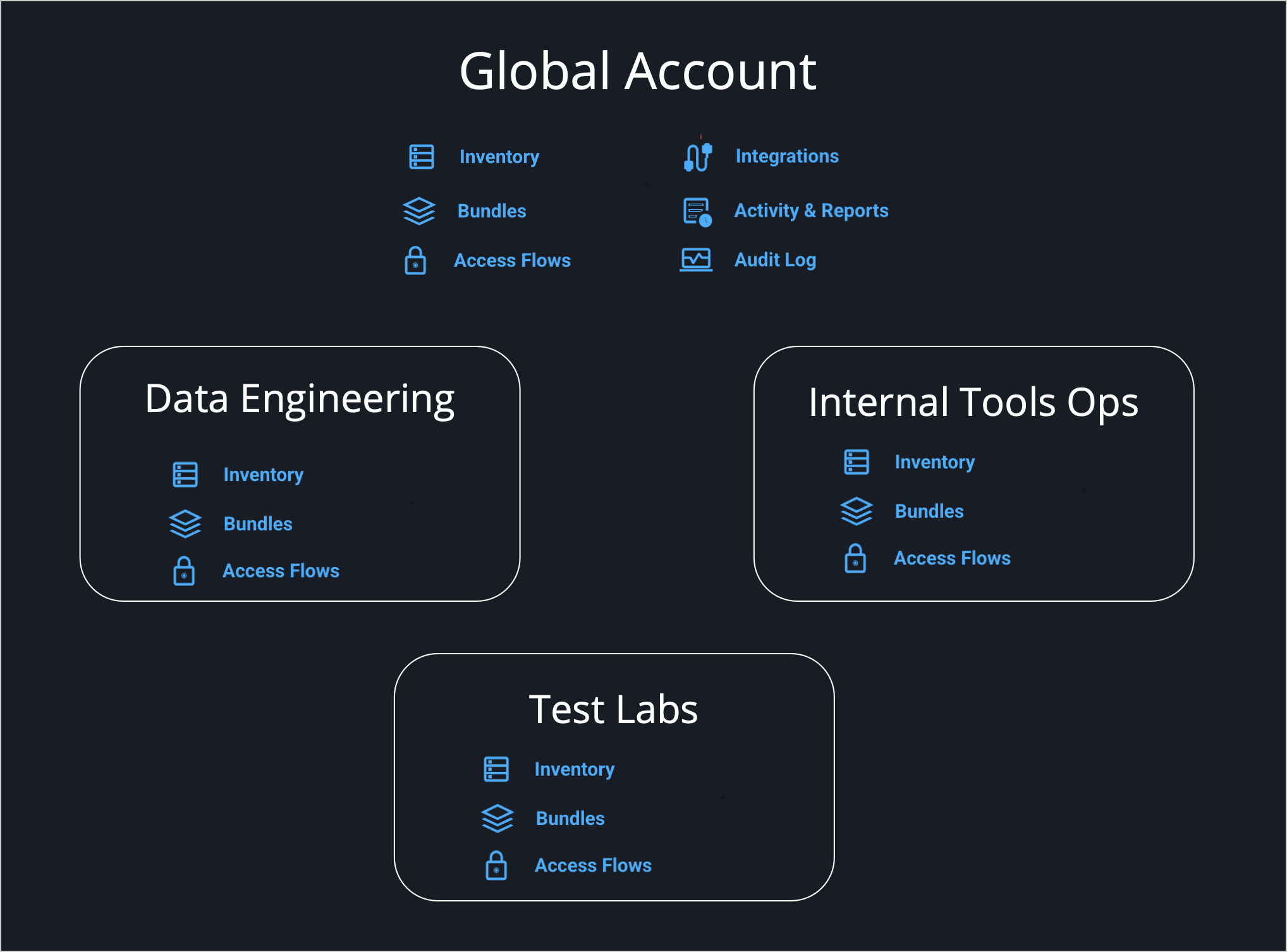Click the Audit Log monitor icon
1287x952 pixels.
(x=696, y=260)
